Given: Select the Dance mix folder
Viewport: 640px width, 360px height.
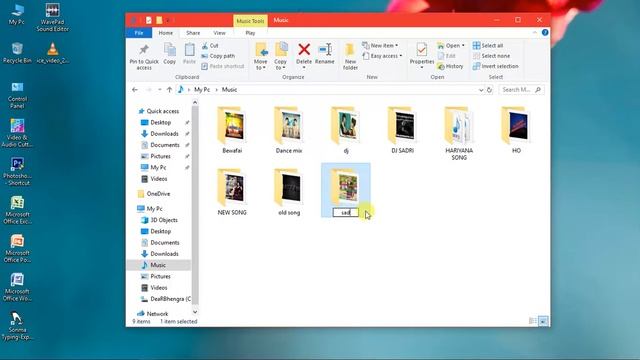Looking at the screenshot, I should tap(289, 130).
